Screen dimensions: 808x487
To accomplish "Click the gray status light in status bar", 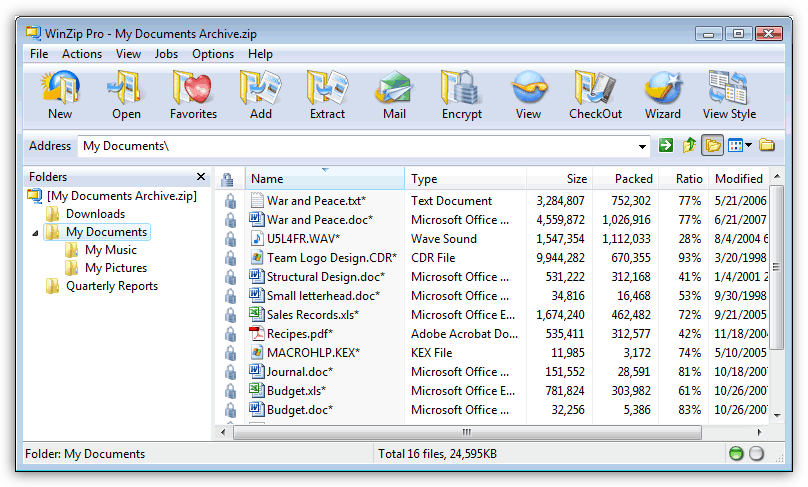I will 756,454.
